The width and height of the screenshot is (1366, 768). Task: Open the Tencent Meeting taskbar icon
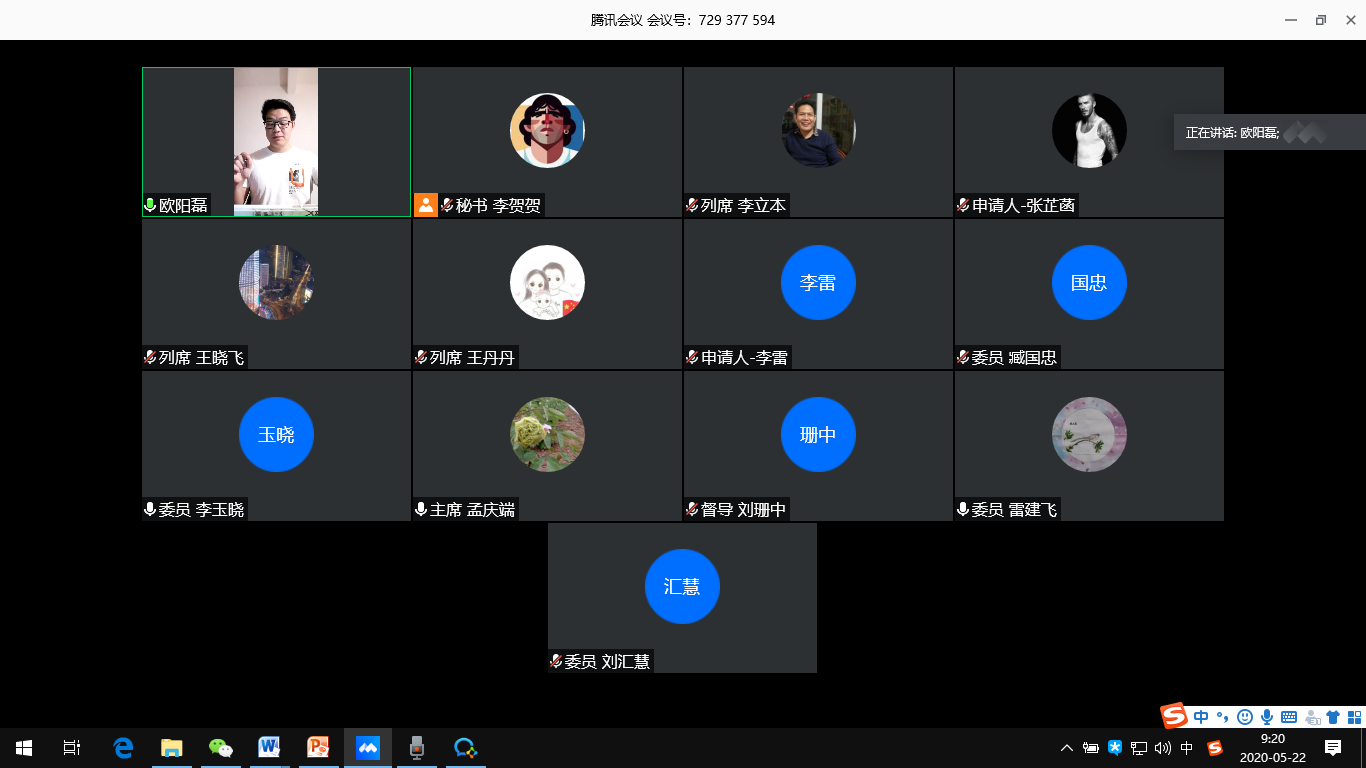(368, 747)
